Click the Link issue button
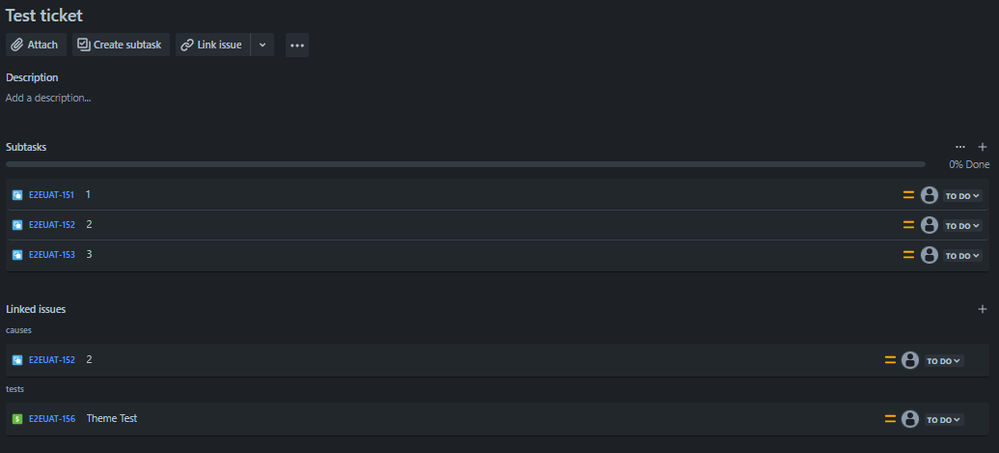999x453 pixels. (x=213, y=45)
